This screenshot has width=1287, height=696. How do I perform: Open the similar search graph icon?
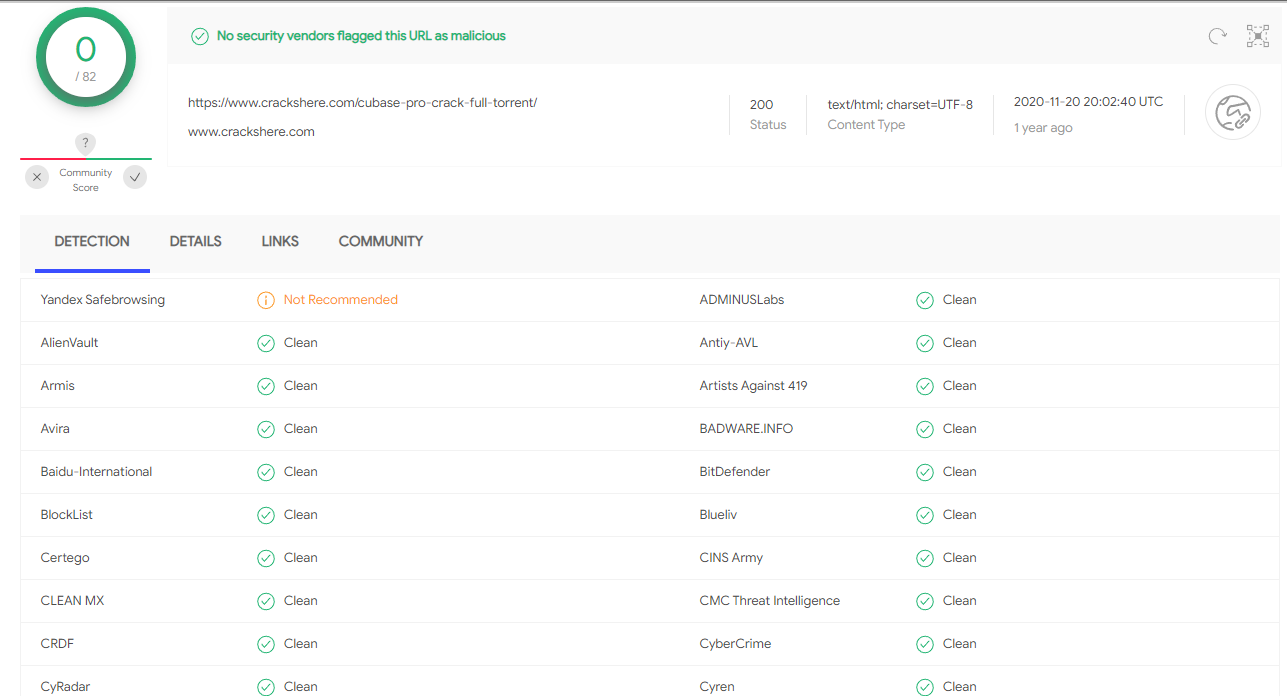tap(1258, 36)
